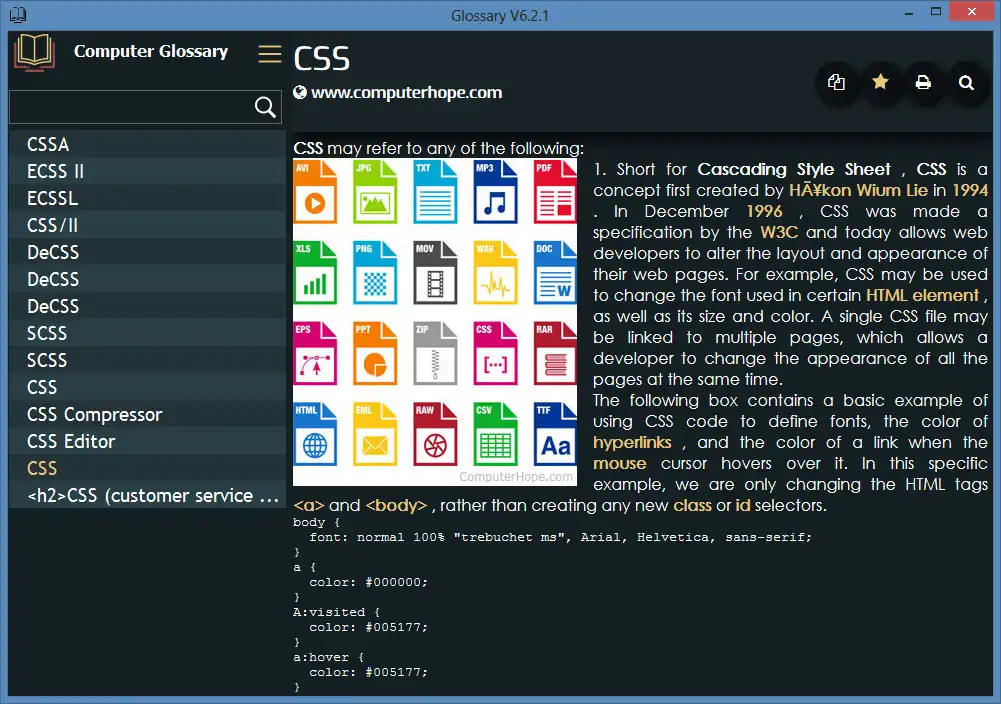This screenshot has width=1001, height=704.
Task: Select CSS/II in the term list
Action: point(146,225)
